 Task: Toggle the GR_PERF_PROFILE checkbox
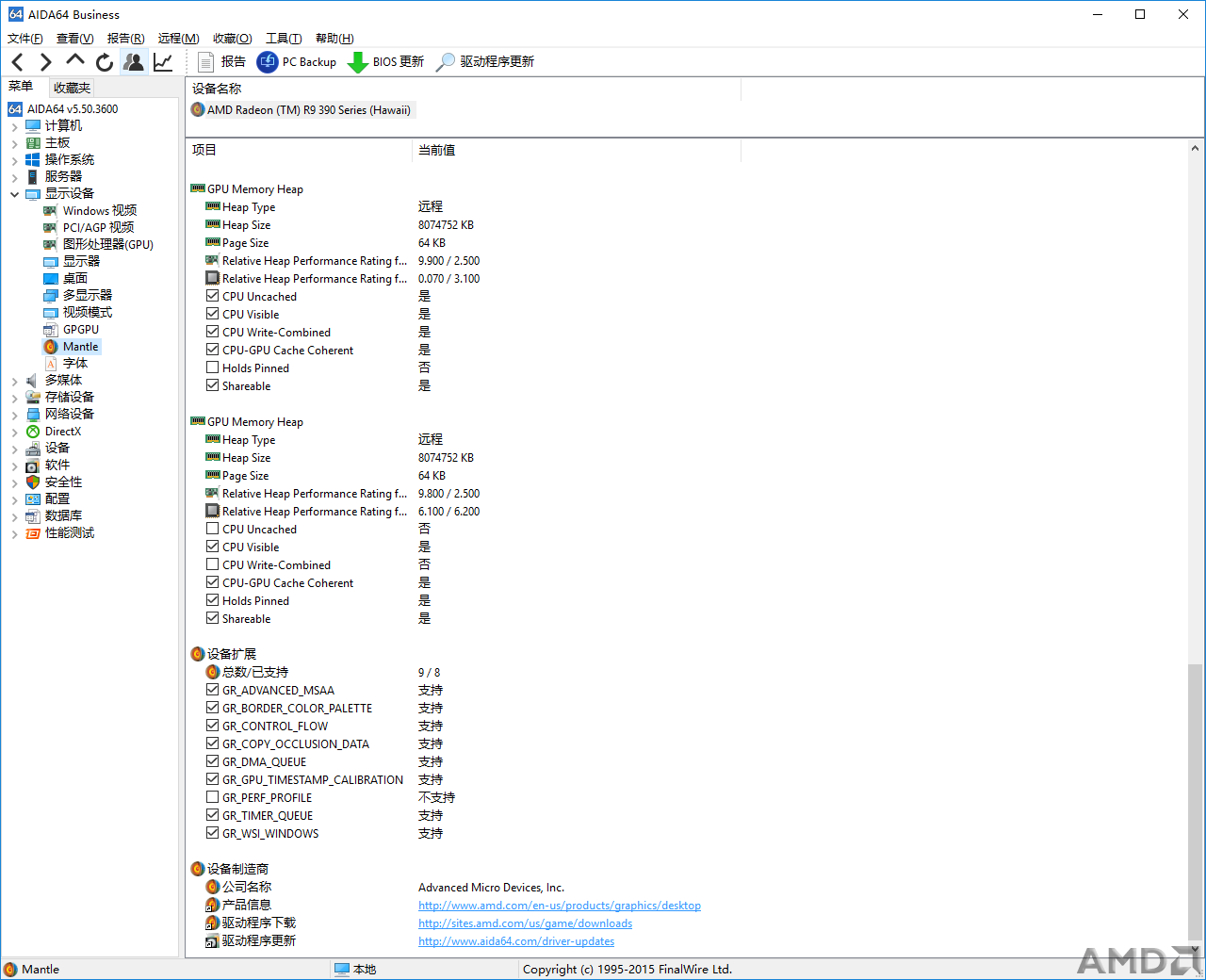(213, 797)
